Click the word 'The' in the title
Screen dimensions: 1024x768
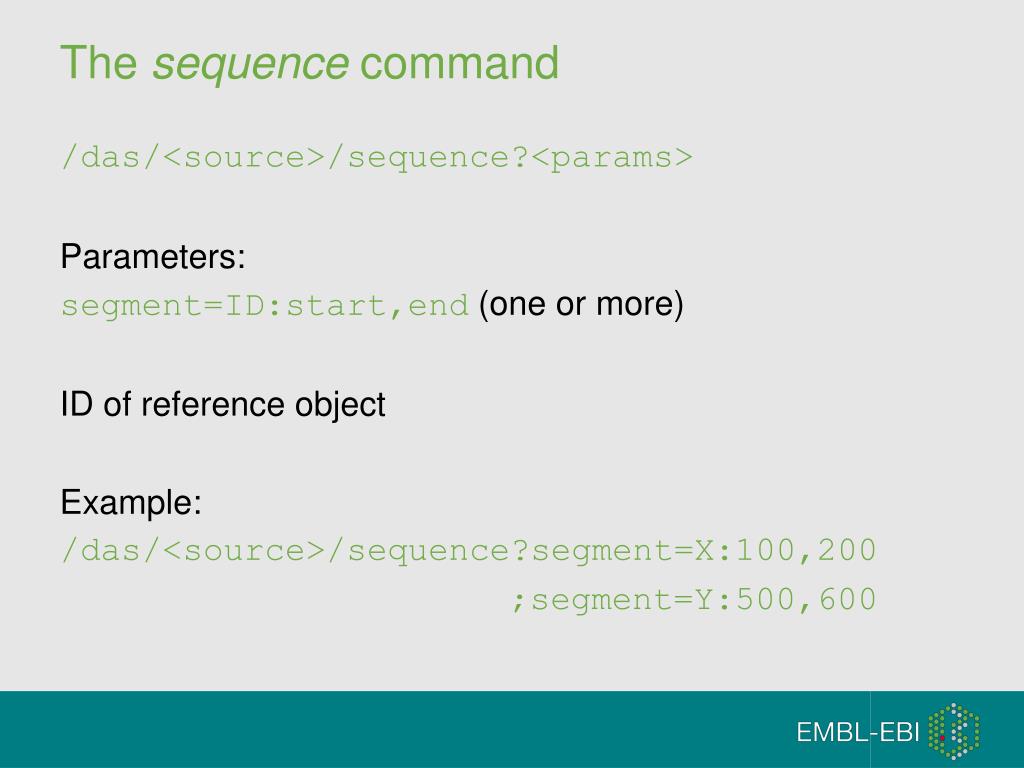click(x=99, y=63)
